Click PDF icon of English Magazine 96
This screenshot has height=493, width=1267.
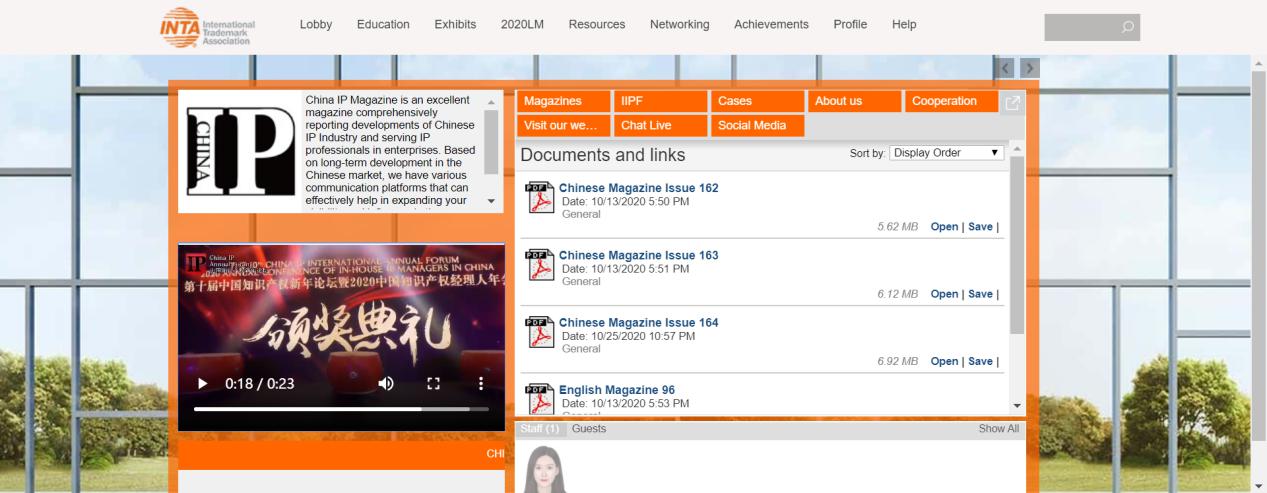pyautogui.click(x=539, y=397)
